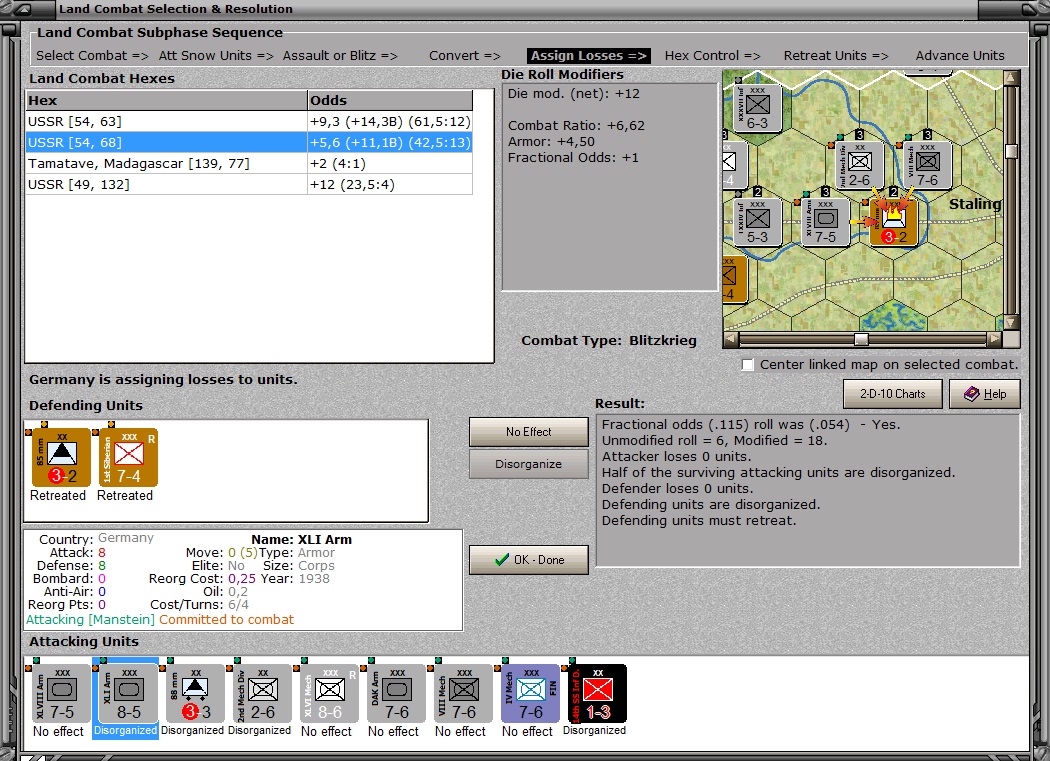Viewport: 1050px width, 761px height.
Task: Select the 1st Siberian 7-4 defending unit
Action: (x=129, y=458)
